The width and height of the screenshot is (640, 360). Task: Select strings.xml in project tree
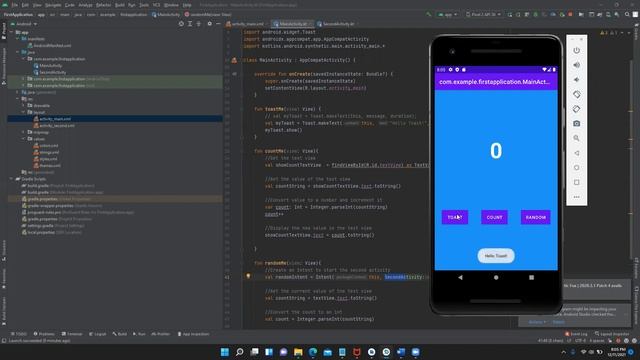click(x=46, y=152)
